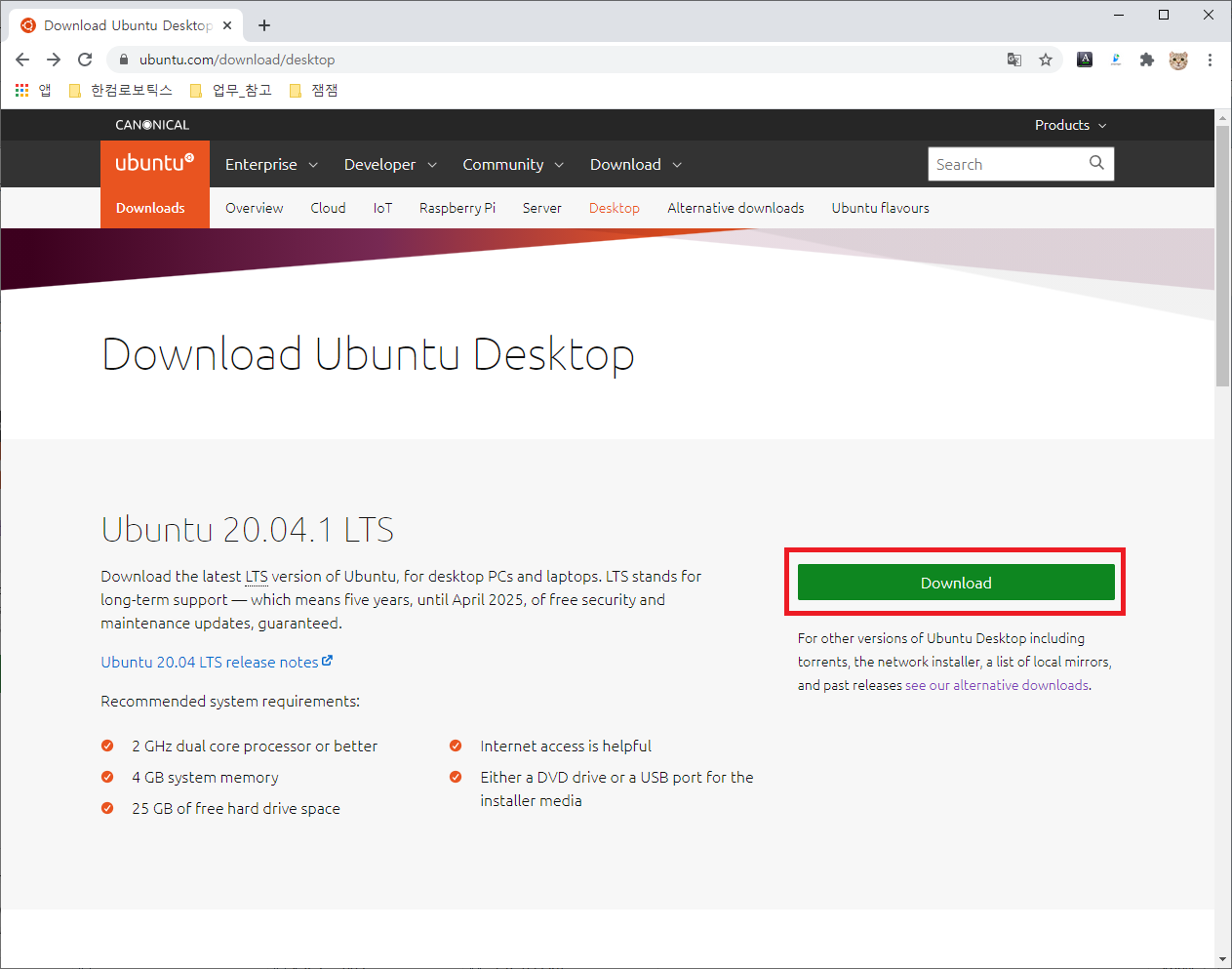This screenshot has height=969, width=1232.
Task: Expand the Community menu
Action: click(x=513, y=164)
